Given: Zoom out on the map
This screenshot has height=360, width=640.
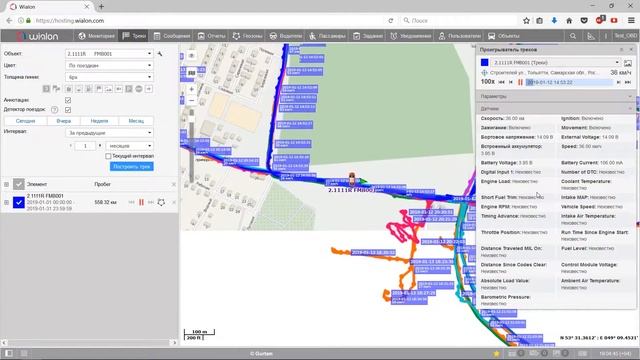Looking at the screenshot, I should coord(191,101).
